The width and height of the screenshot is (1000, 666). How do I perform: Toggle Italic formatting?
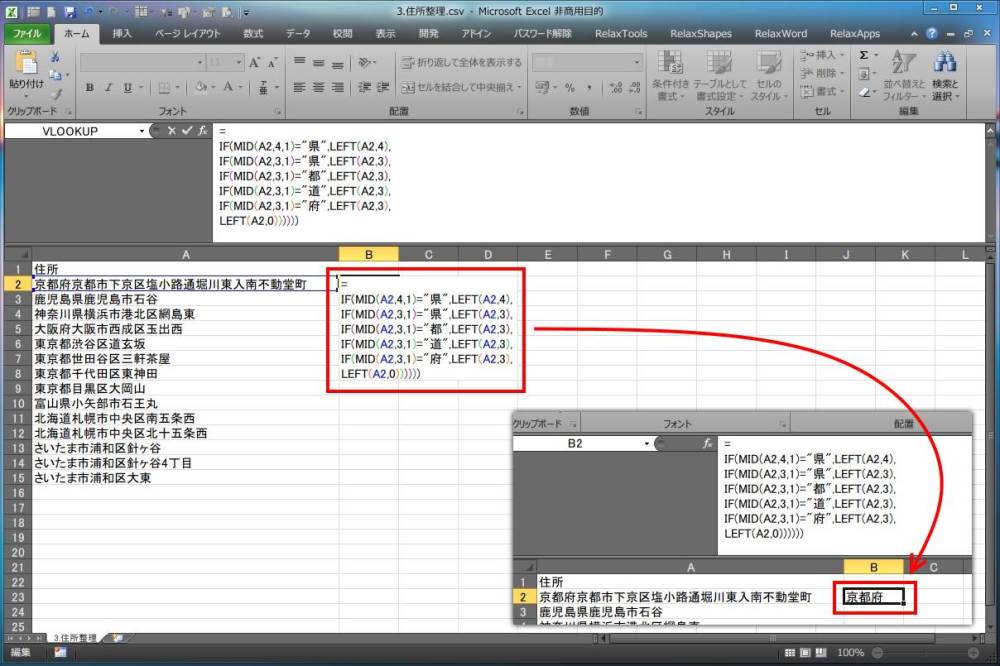108,87
